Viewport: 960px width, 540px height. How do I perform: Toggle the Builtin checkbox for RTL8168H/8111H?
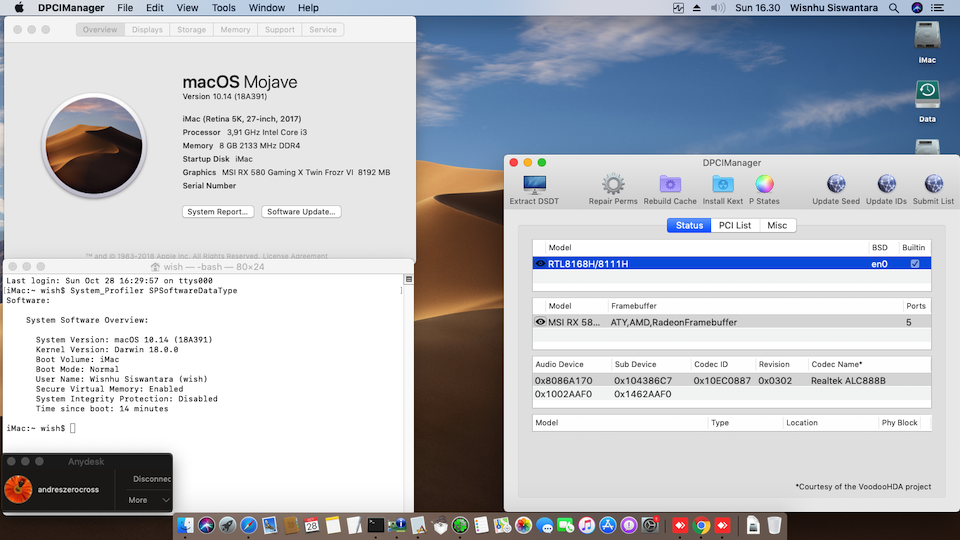(914, 264)
